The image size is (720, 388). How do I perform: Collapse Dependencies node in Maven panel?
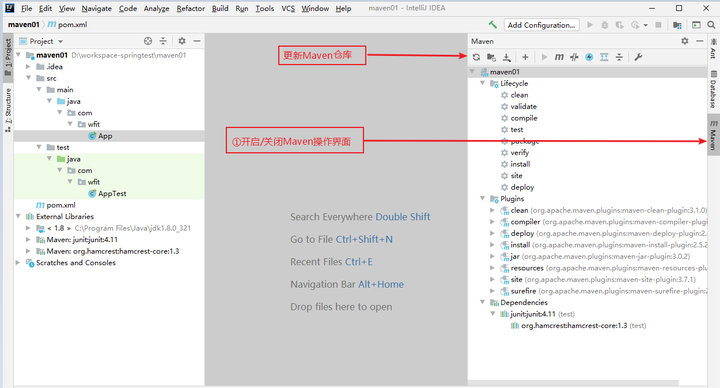pos(482,302)
